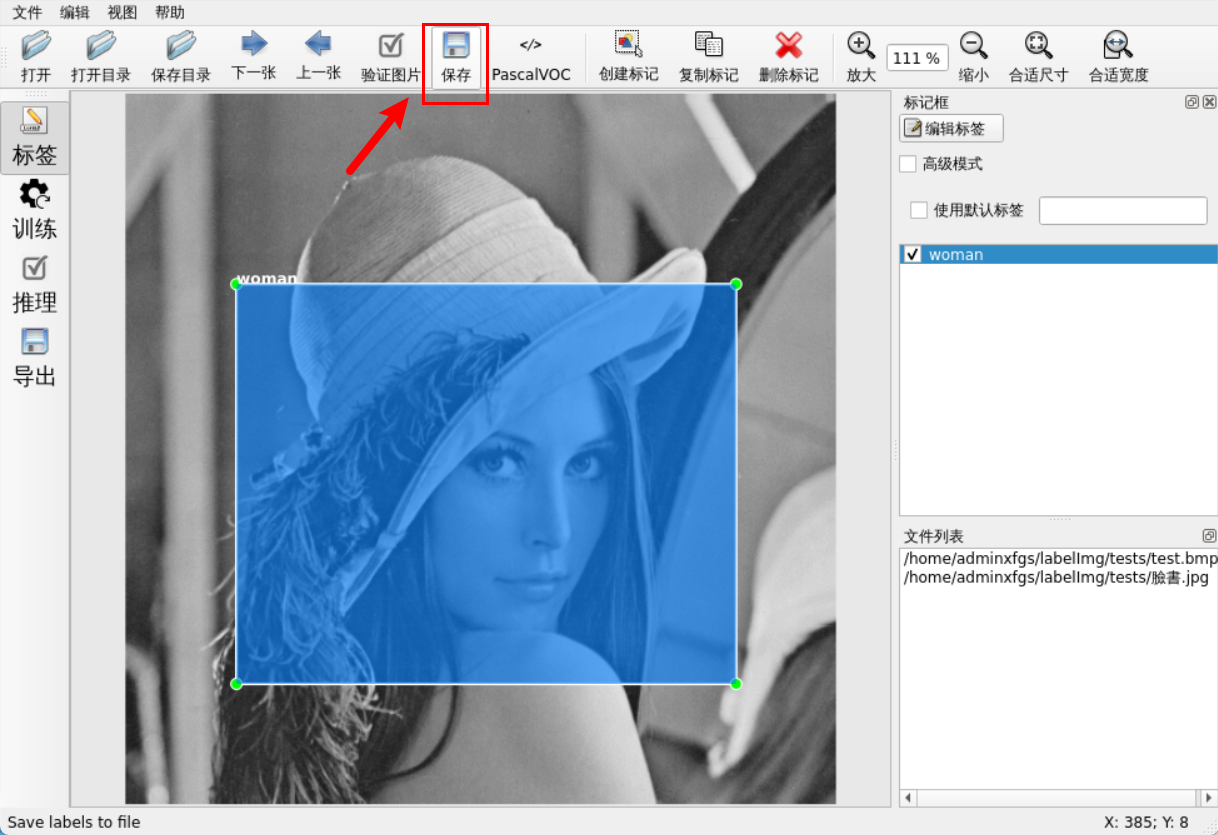The height and width of the screenshot is (835, 1218).
Task: Open the 导出 export sidebar section
Action: pos(35,359)
